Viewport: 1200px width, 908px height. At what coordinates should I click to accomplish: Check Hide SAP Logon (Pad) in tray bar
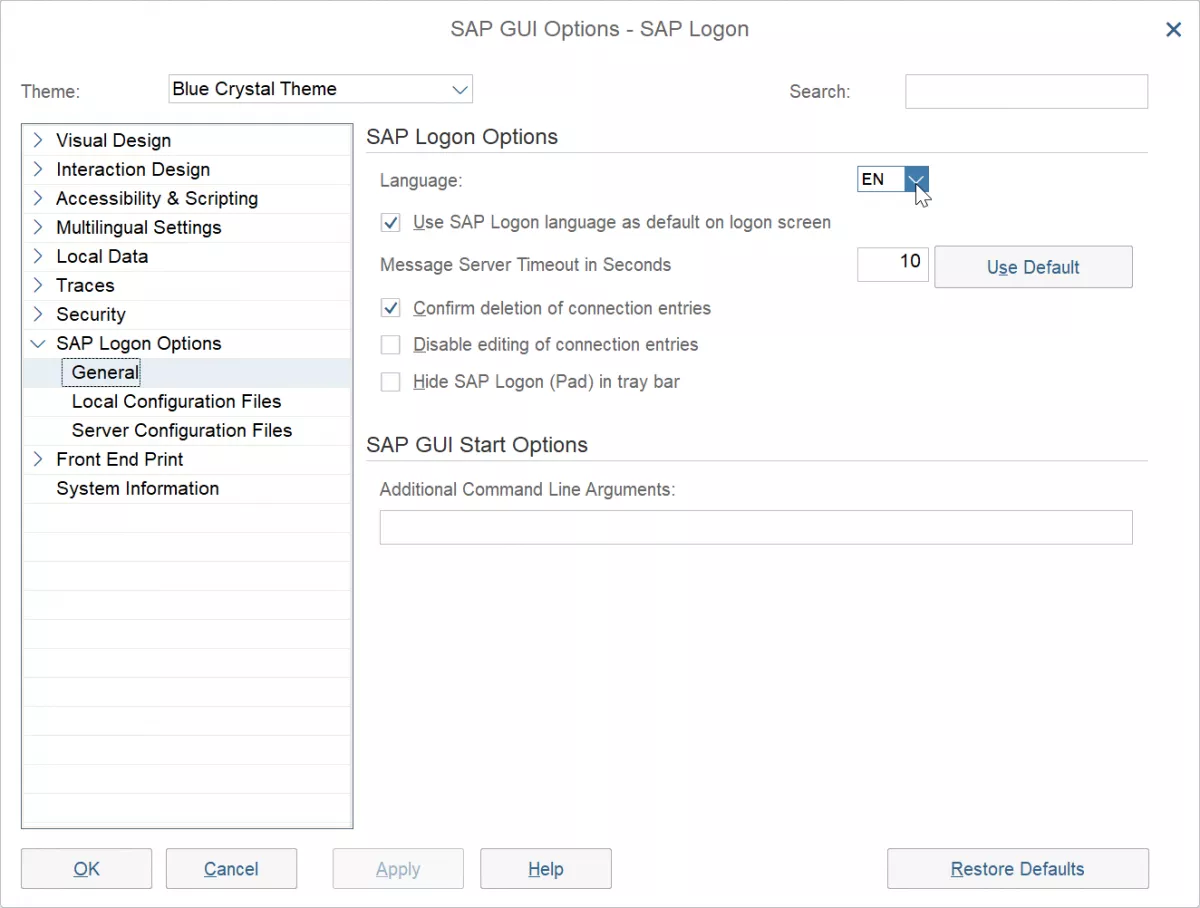tap(391, 382)
